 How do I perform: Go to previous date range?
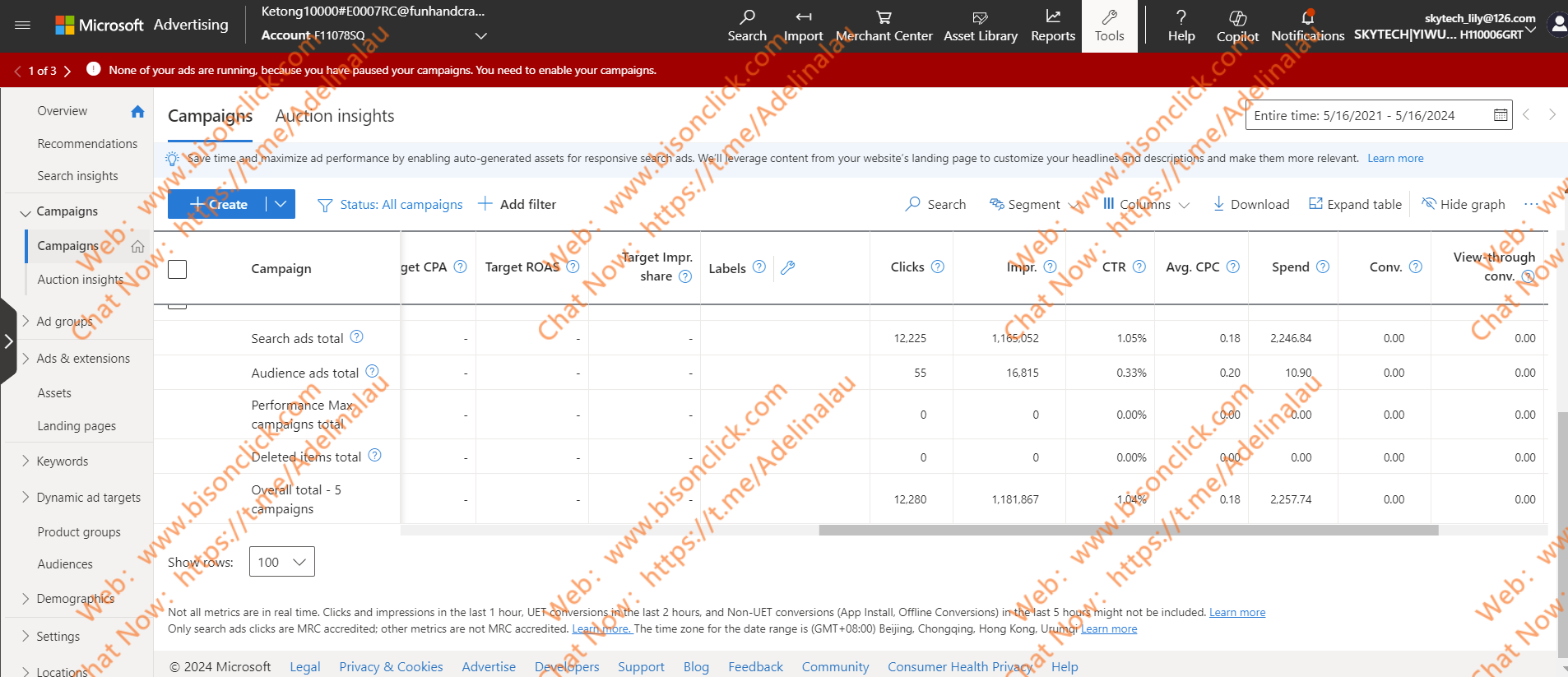click(x=1526, y=115)
